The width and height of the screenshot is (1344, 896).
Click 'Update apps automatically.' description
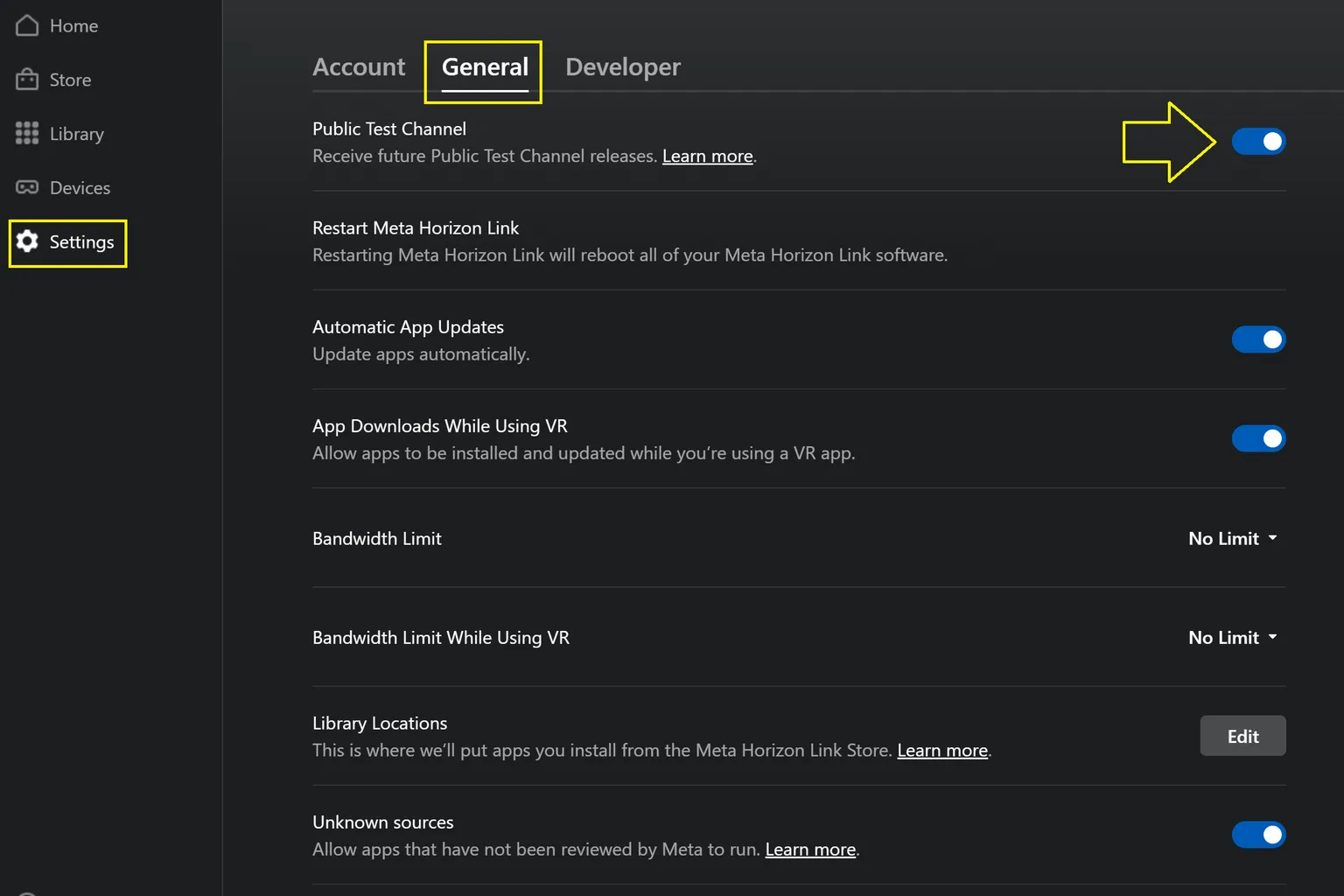(421, 354)
